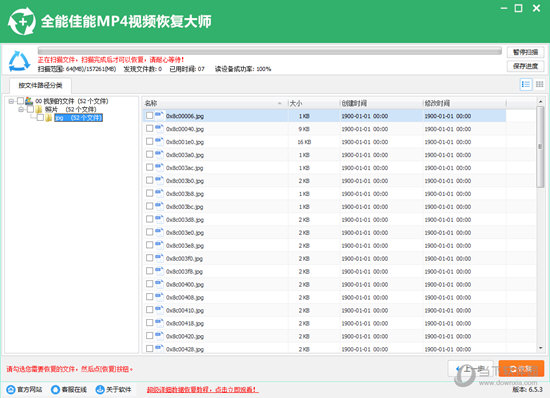
Task: Collapse the 照片 tree node
Action: (x=21, y=110)
